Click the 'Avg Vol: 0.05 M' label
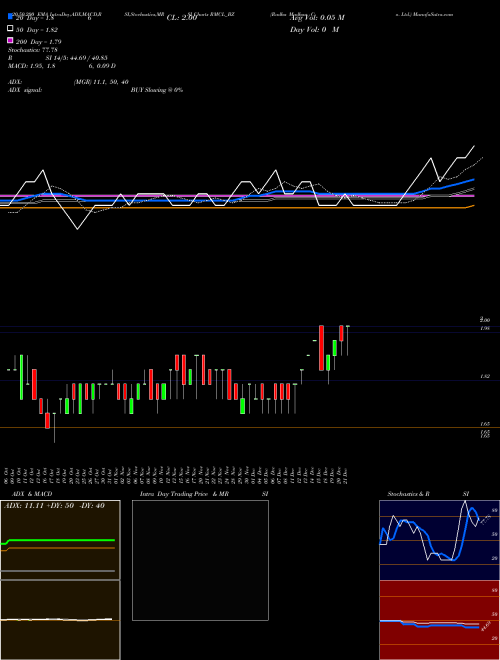The width and height of the screenshot is (500, 660). [317, 18]
